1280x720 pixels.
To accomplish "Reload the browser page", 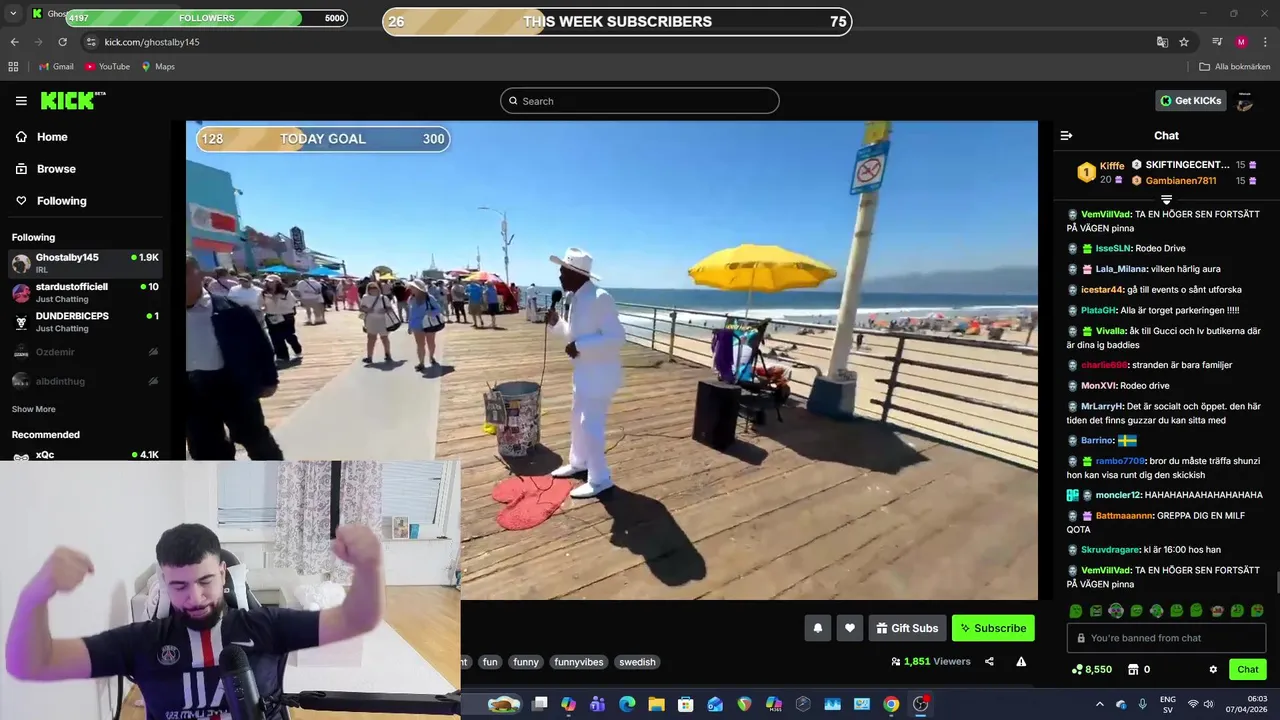I will [x=62, y=42].
